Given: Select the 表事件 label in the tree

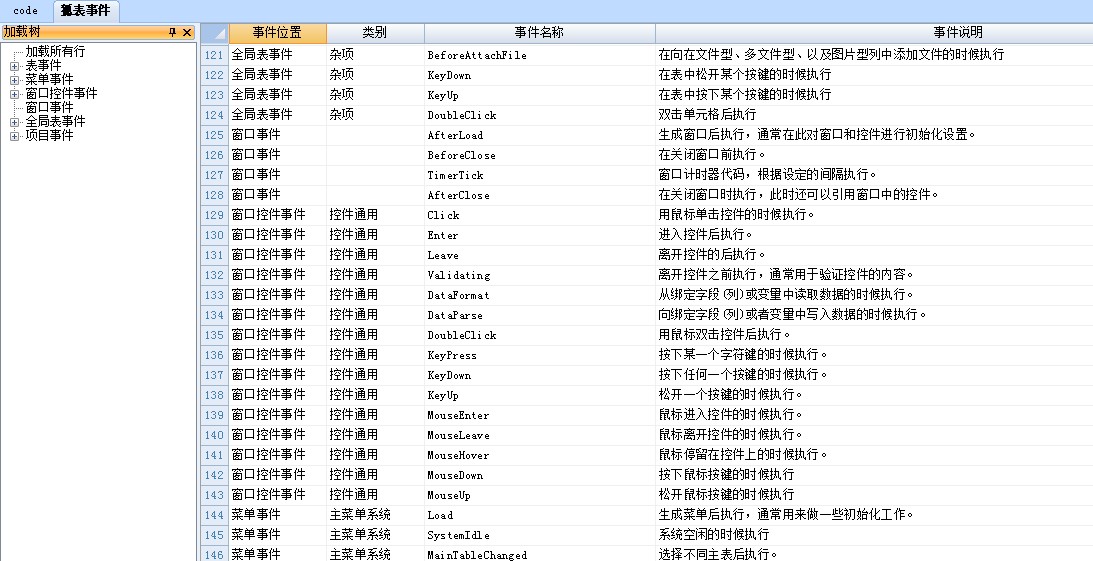Looking at the screenshot, I should pyautogui.click(x=43, y=66).
